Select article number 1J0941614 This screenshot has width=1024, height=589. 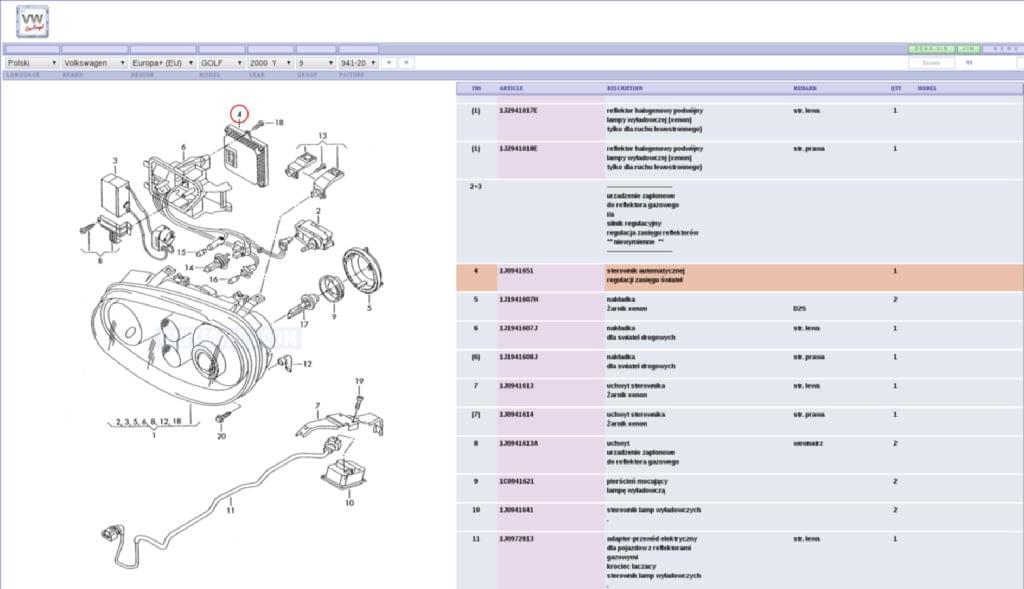[516, 415]
